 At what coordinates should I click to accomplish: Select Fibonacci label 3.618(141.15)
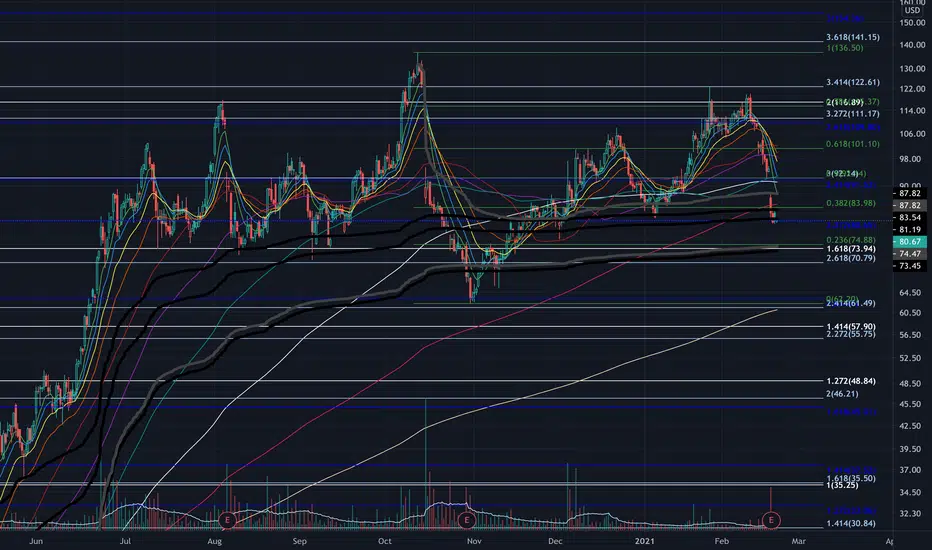(852, 37)
